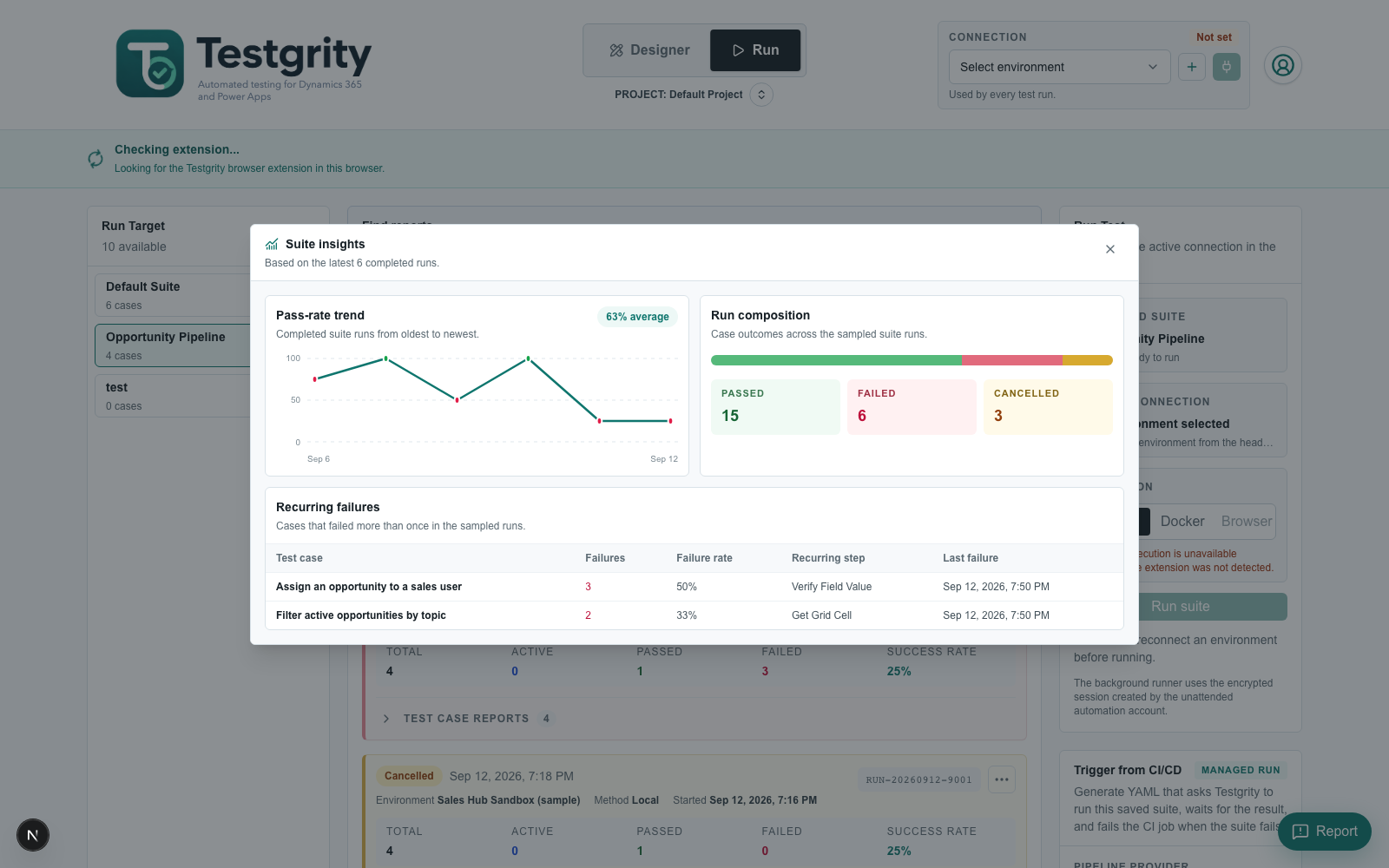The width and height of the screenshot is (1389, 868).
Task: Click the CANCELLED 3 outcome card
Action: click(x=1048, y=407)
